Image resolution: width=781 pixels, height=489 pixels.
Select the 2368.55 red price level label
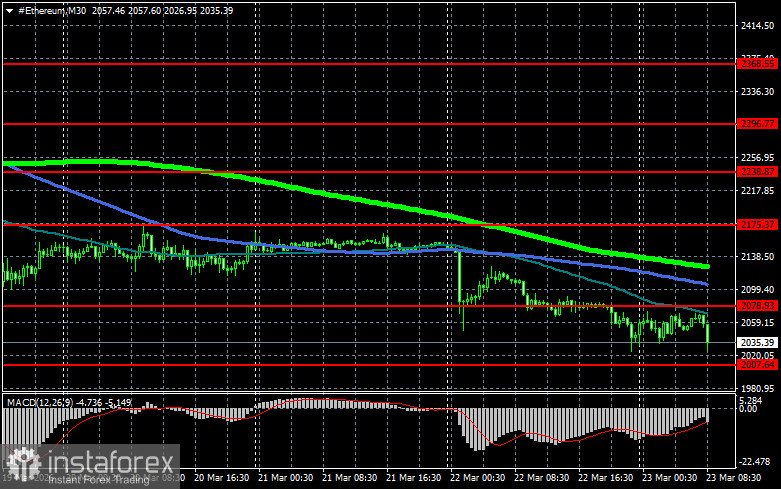coord(758,64)
